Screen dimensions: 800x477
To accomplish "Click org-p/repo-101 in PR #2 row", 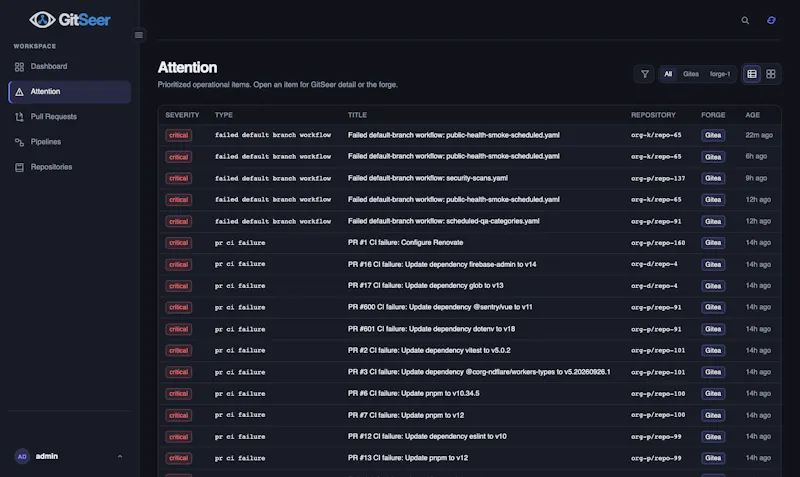I will coord(658,350).
